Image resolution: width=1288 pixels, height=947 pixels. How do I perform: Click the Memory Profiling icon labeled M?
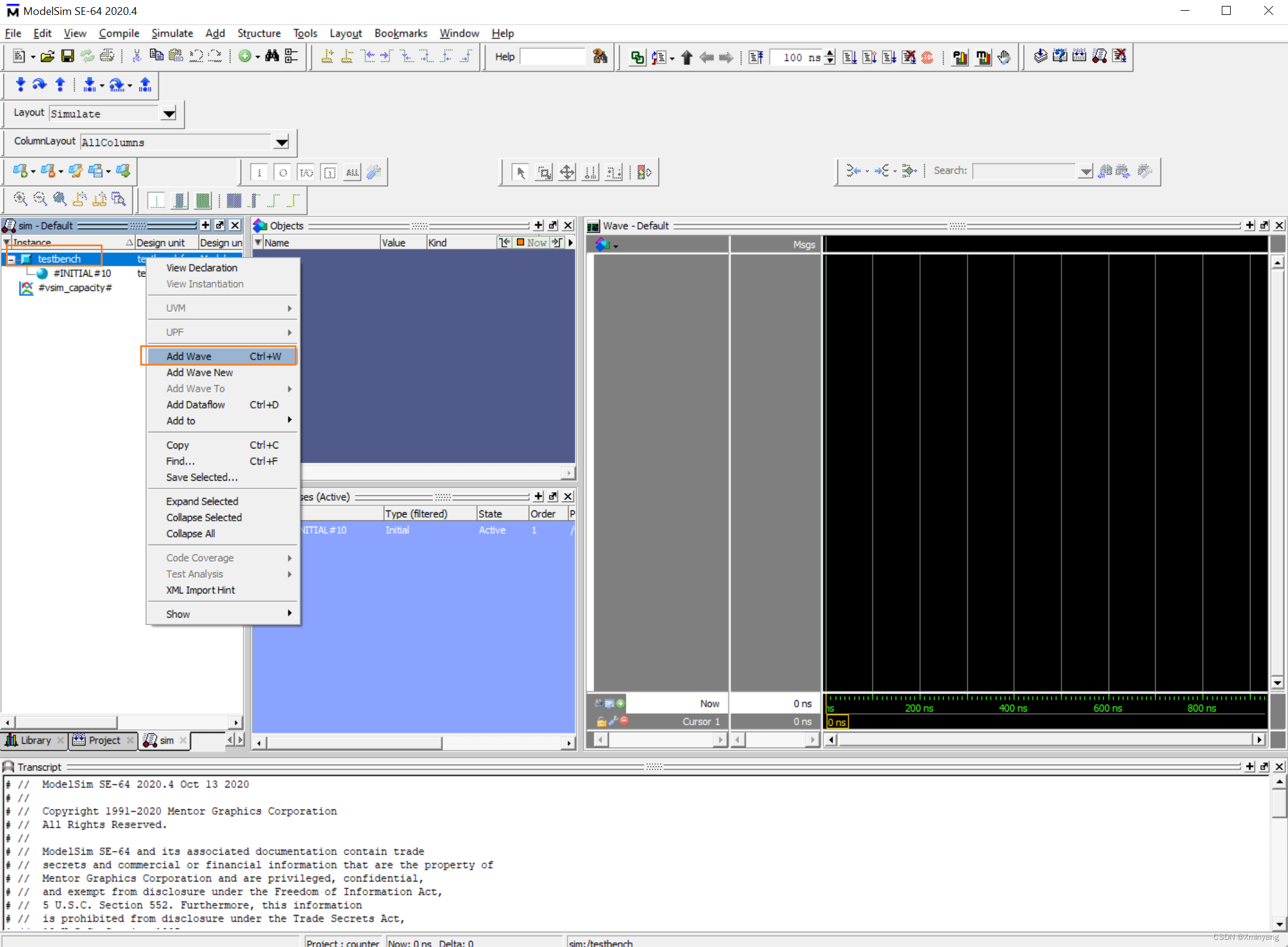[x=983, y=57]
